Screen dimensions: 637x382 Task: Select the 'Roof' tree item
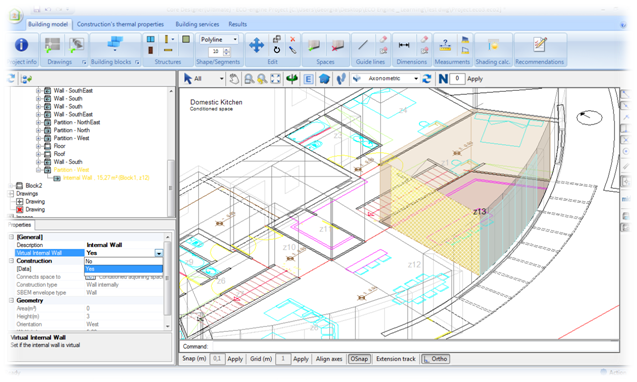[59, 154]
